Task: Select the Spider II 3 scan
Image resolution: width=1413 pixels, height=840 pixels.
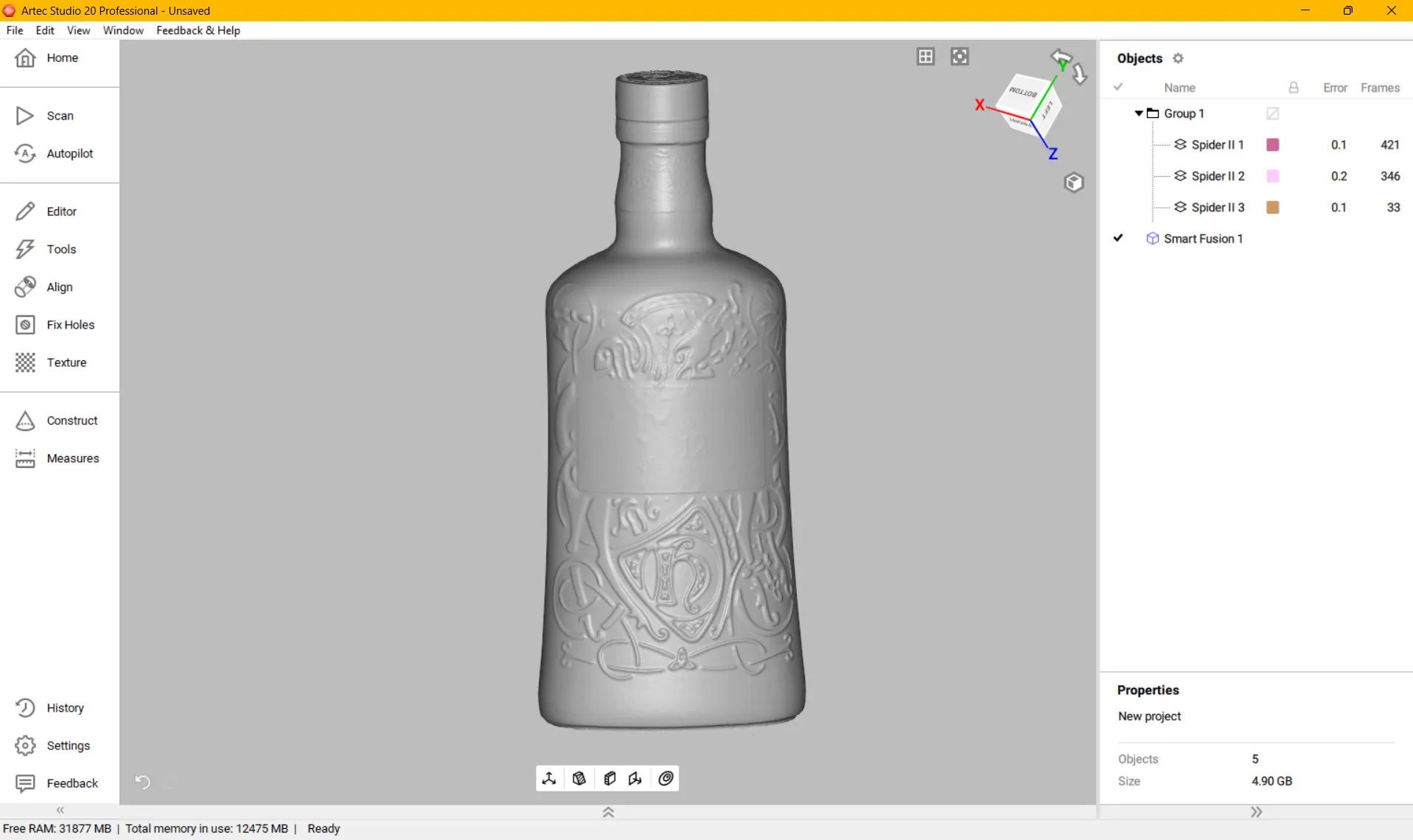Action: tap(1218, 208)
